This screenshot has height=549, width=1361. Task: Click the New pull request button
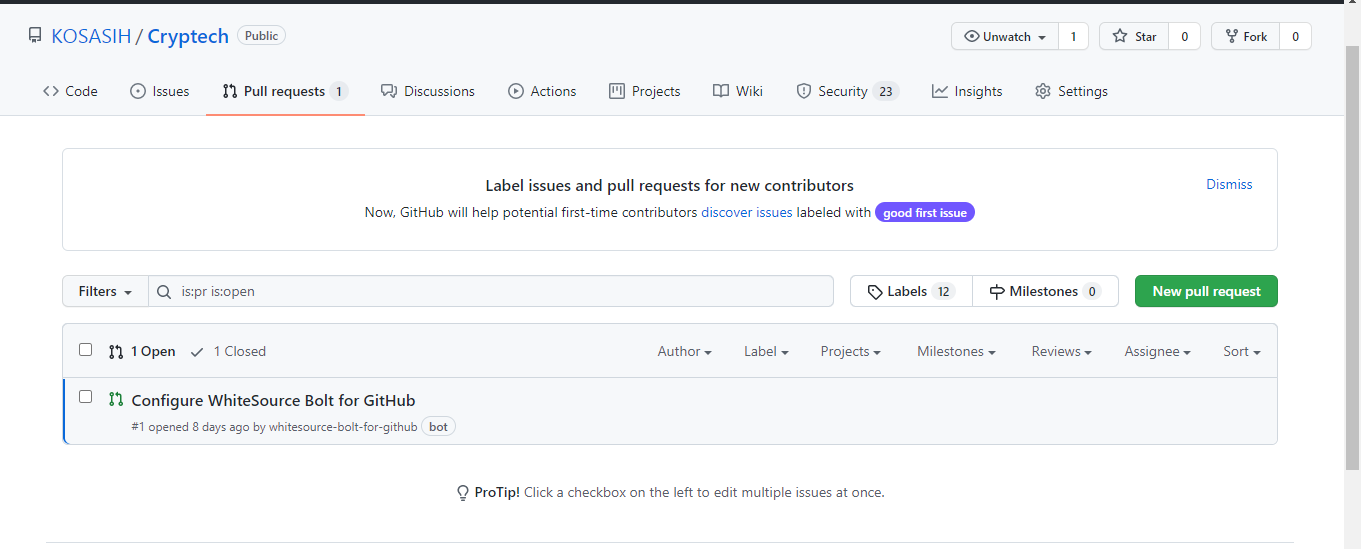tap(1206, 291)
